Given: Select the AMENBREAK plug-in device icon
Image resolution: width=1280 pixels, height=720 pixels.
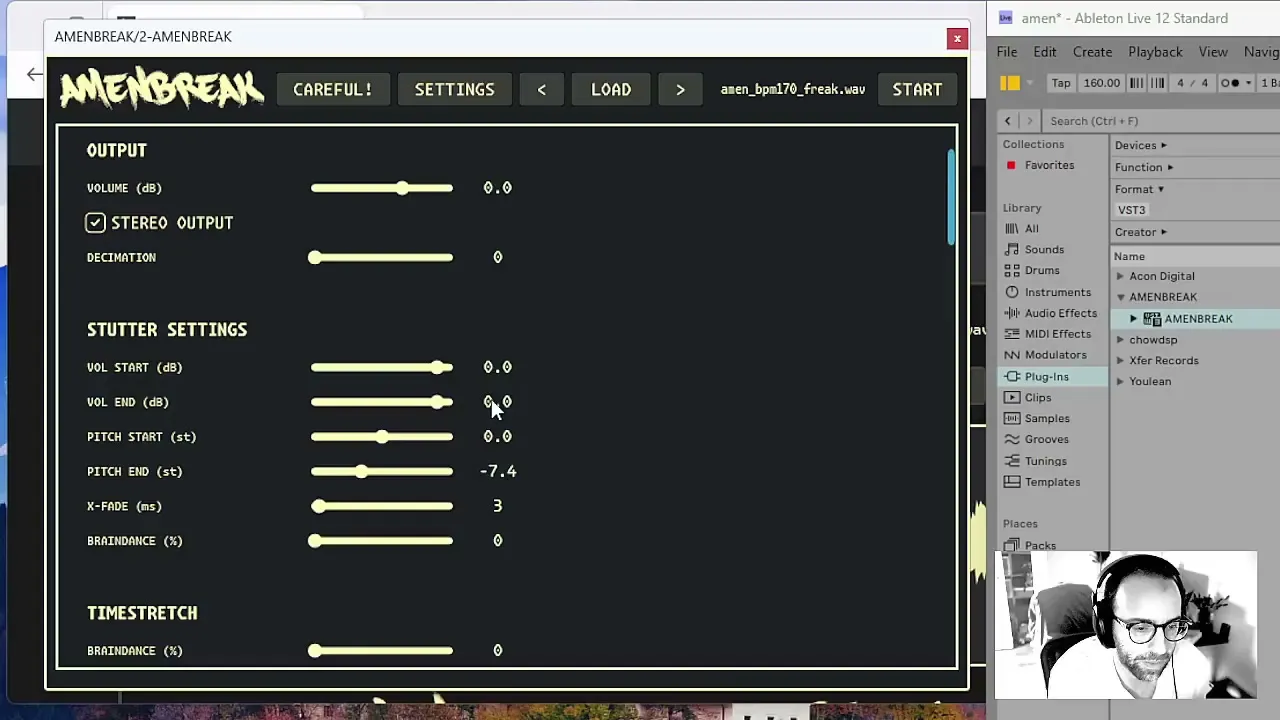Looking at the screenshot, I should click(1152, 319).
